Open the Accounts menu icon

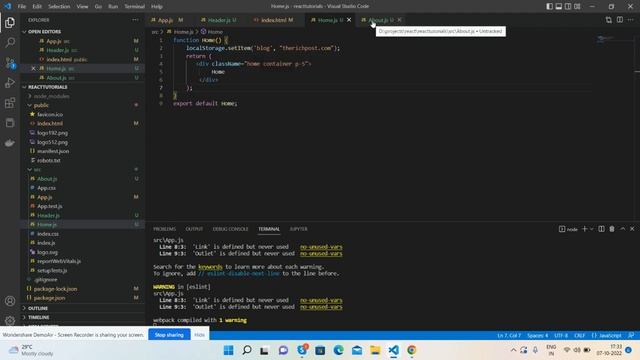click(x=10, y=301)
